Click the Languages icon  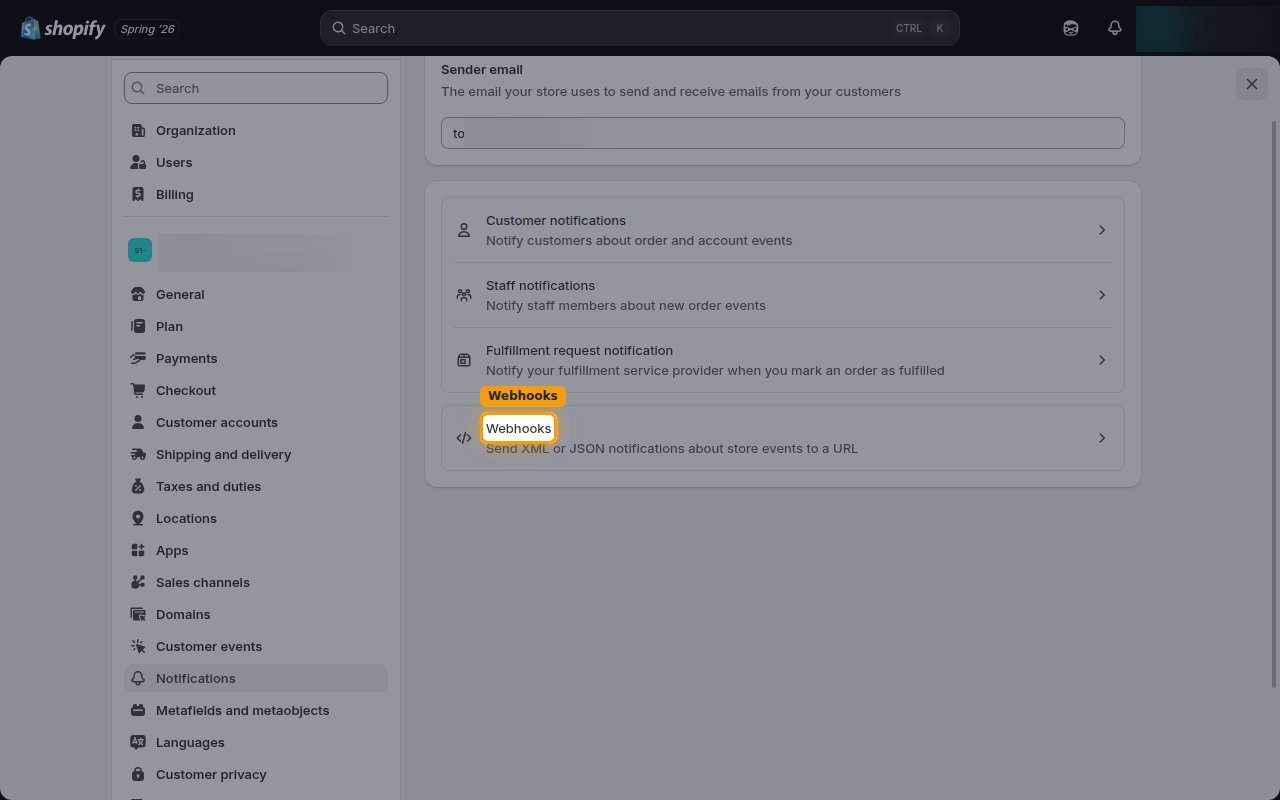tap(138, 742)
